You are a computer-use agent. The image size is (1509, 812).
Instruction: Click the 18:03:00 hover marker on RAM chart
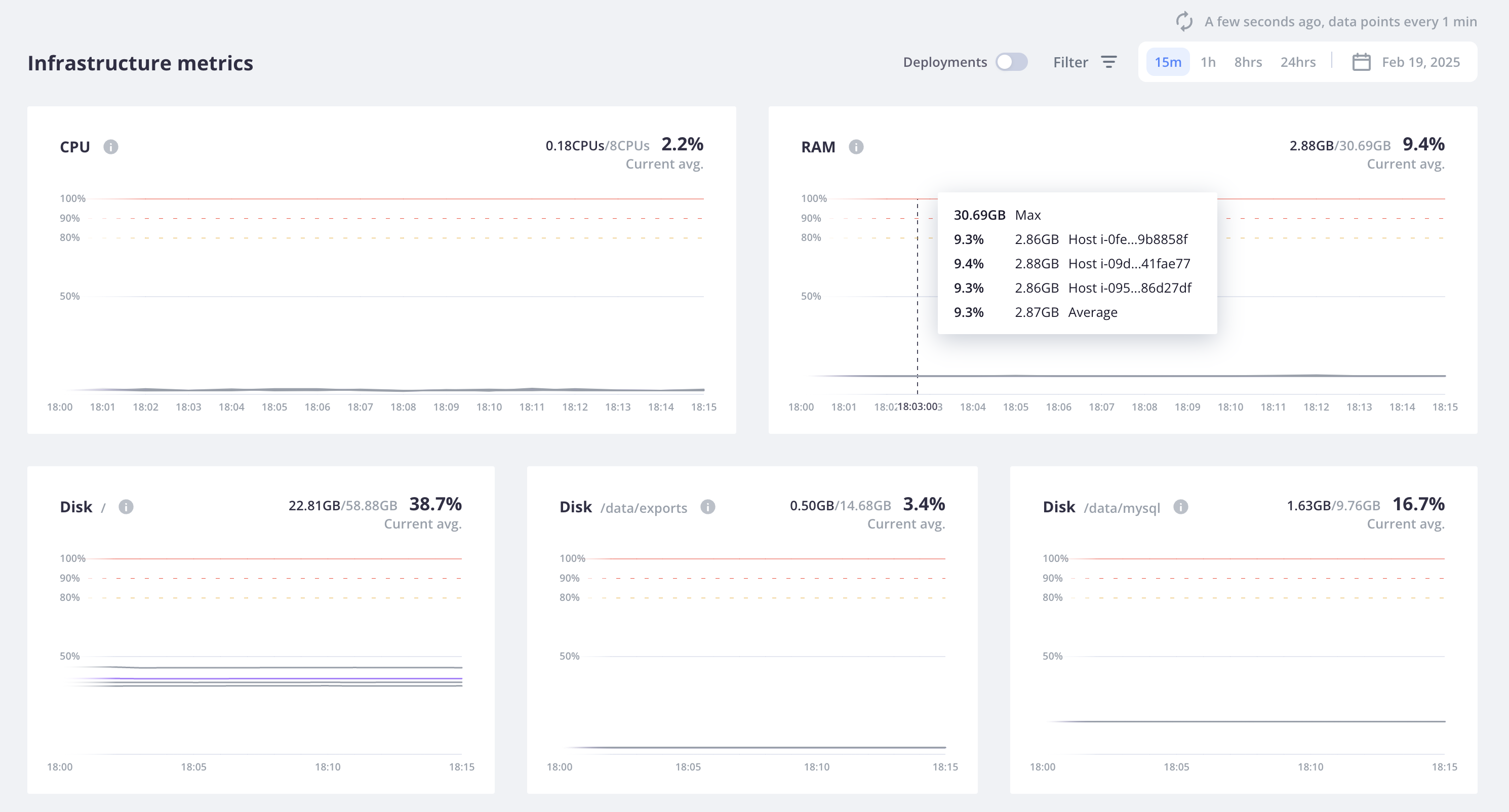[x=918, y=407]
